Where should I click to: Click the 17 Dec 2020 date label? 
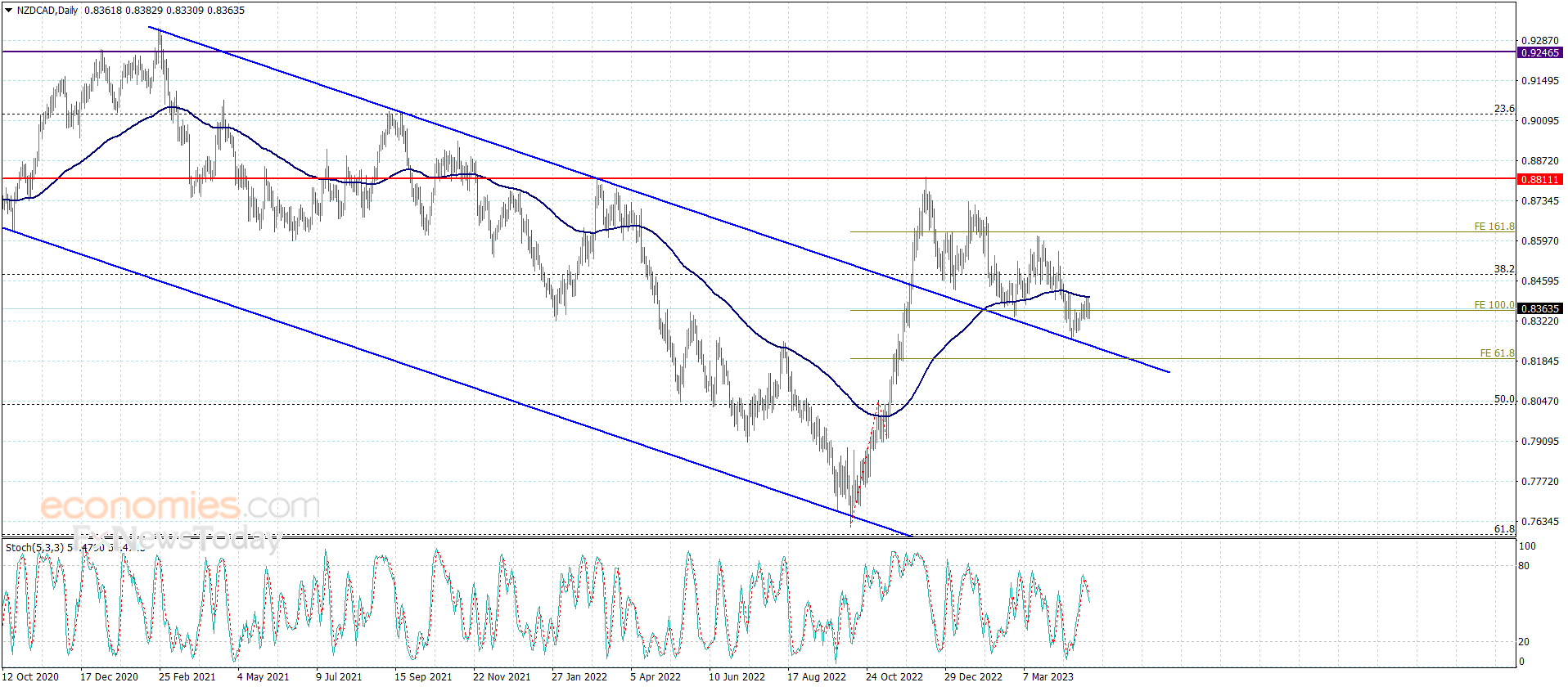(109, 676)
